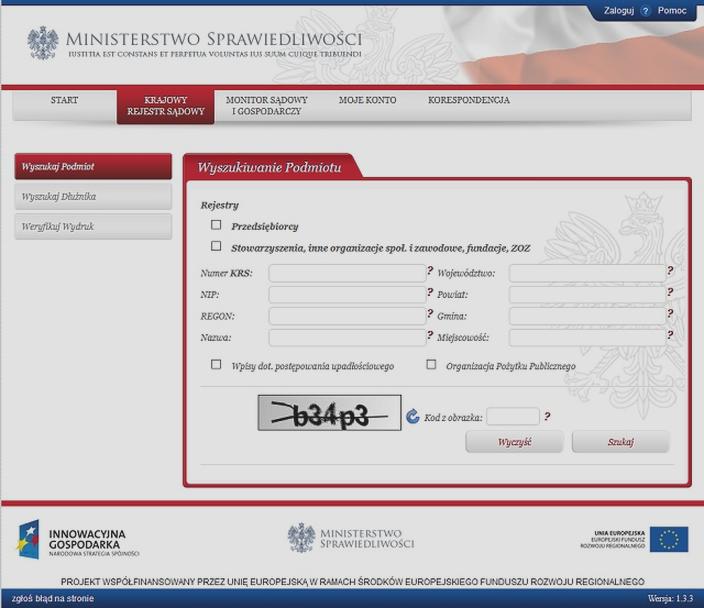Focus the Nazwa input field
This screenshot has width=704, height=608.
[347, 338]
